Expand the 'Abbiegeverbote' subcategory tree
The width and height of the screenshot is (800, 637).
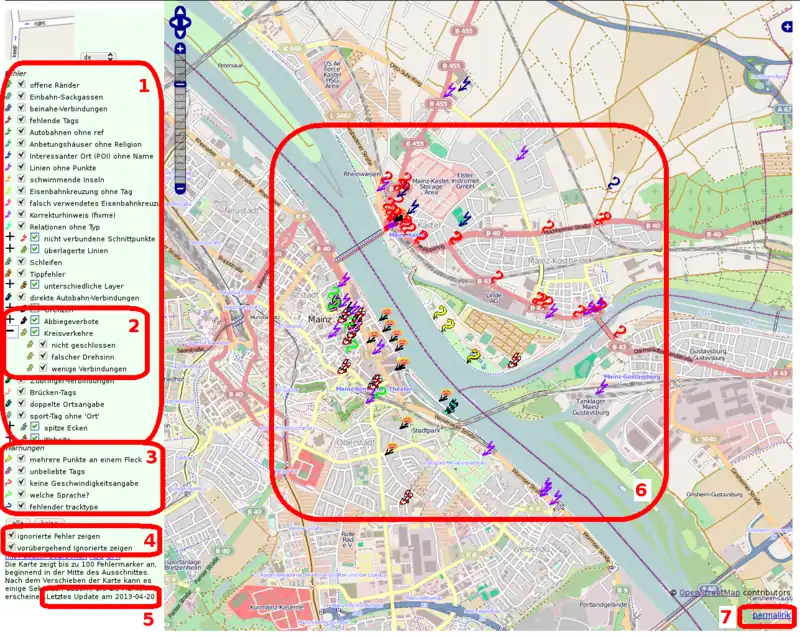coord(9,320)
